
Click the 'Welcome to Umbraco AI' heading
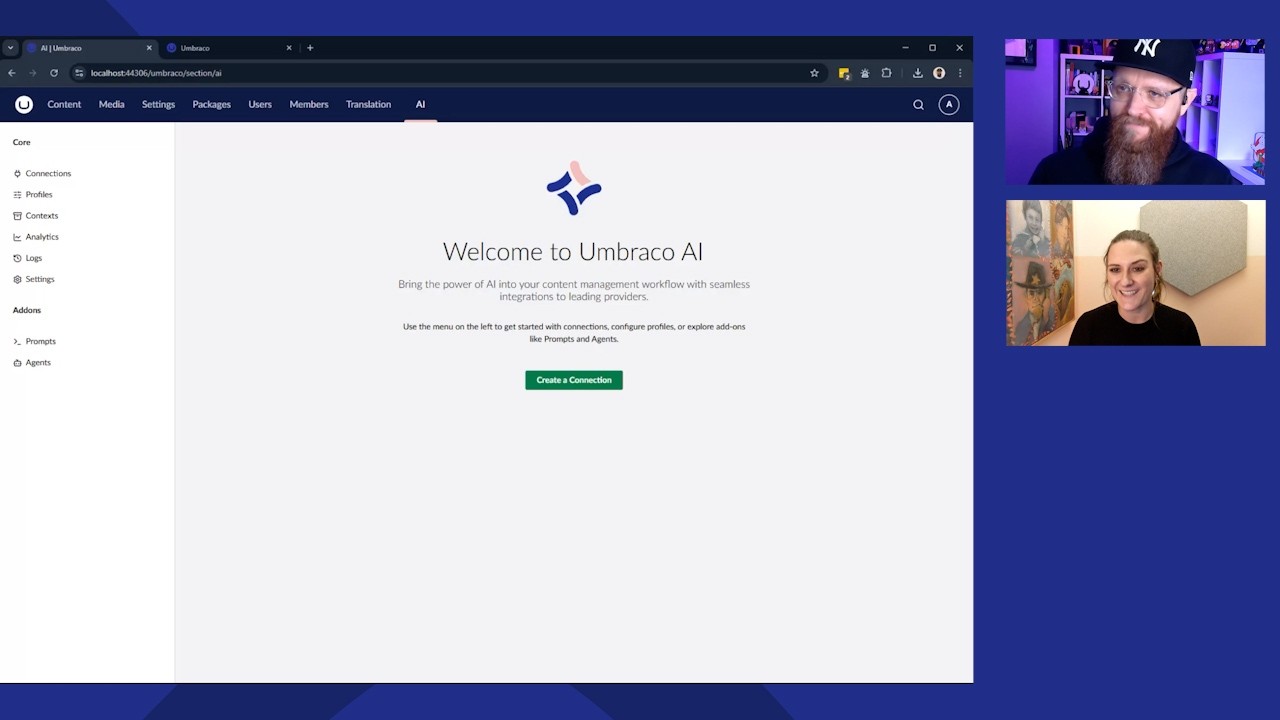(x=573, y=252)
